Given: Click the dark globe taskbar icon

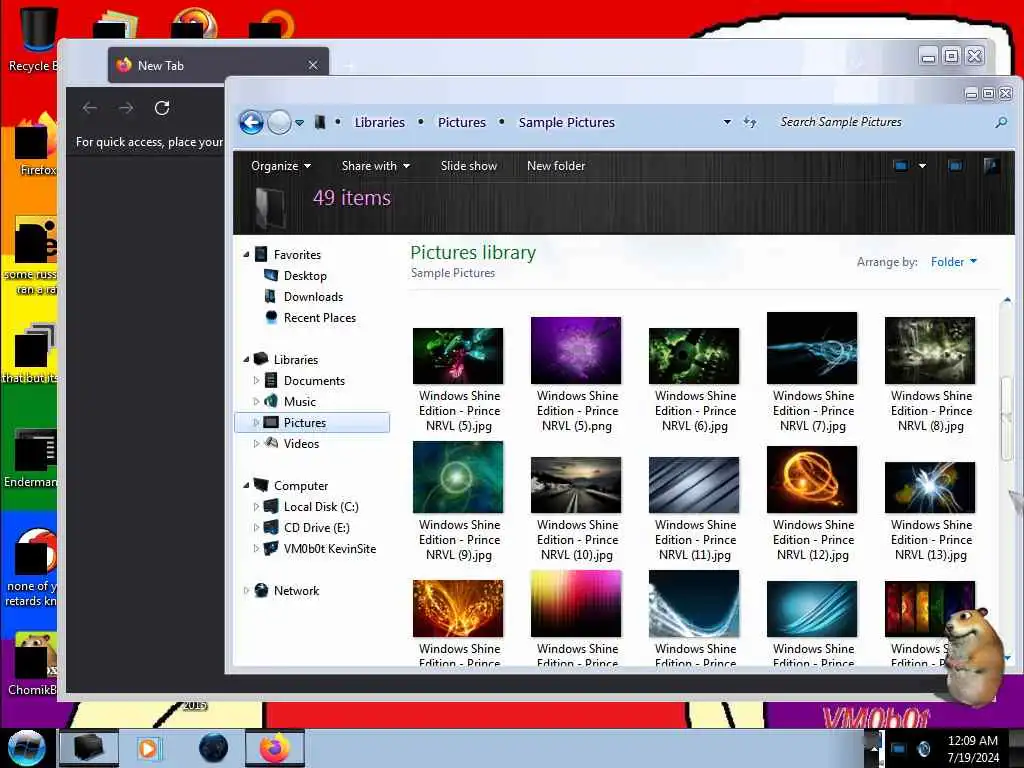Looking at the screenshot, I should click(214, 748).
